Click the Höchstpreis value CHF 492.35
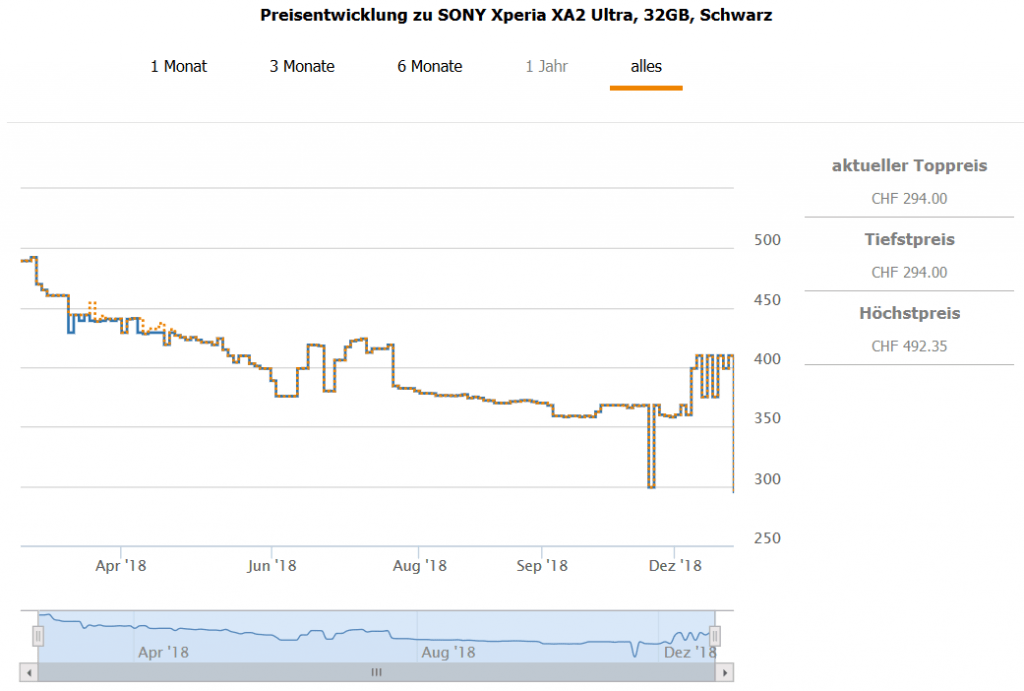This screenshot has height=691, width=1024. 909,347
